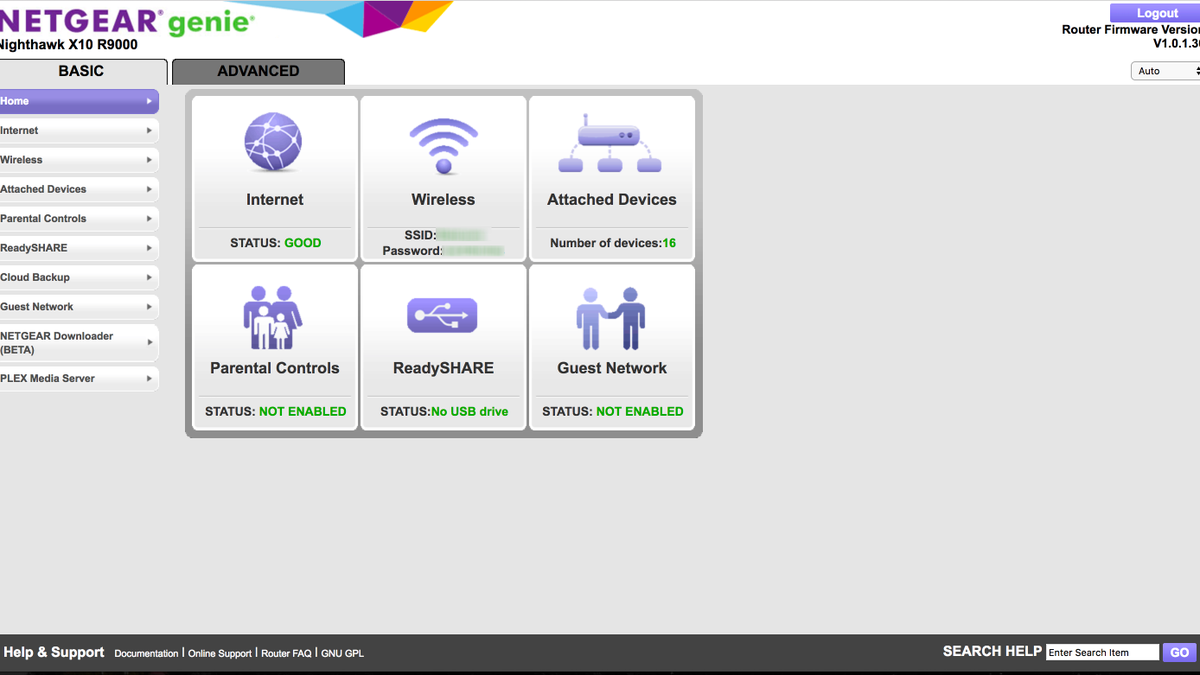Click the arrow beside Wireless sidebar item

pos(149,160)
